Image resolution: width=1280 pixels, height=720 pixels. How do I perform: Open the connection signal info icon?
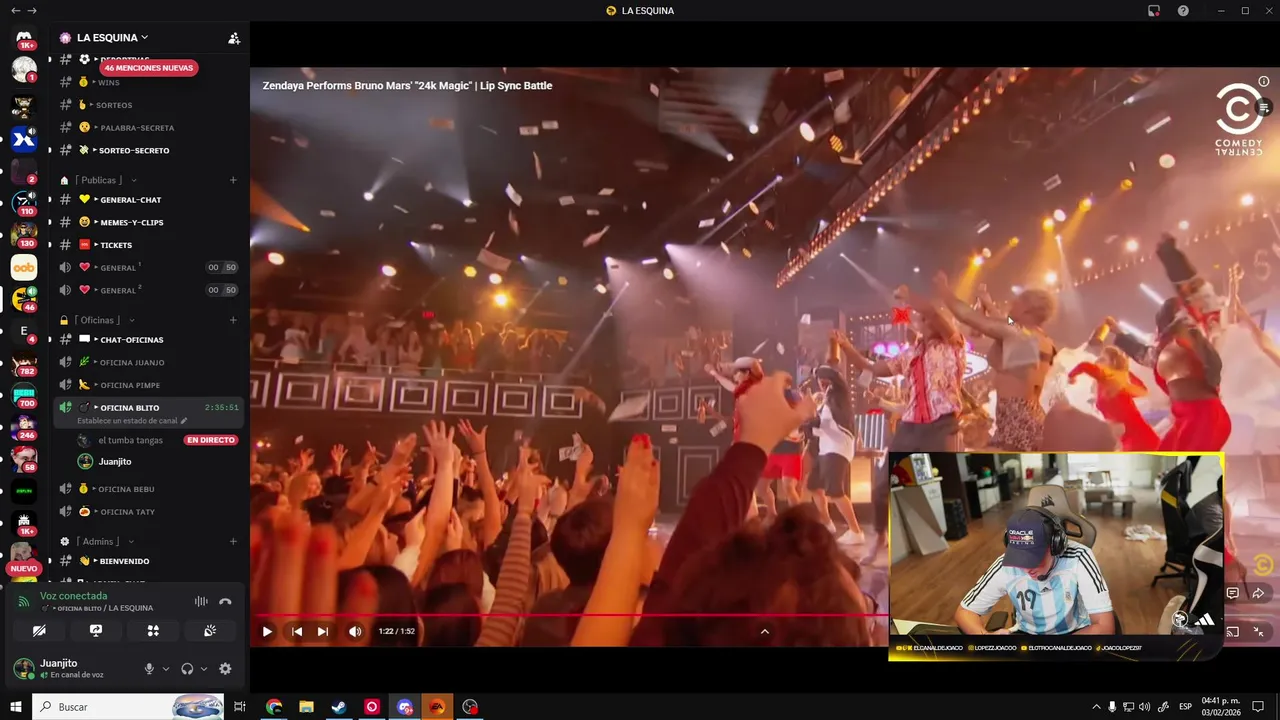coord(24,601)
